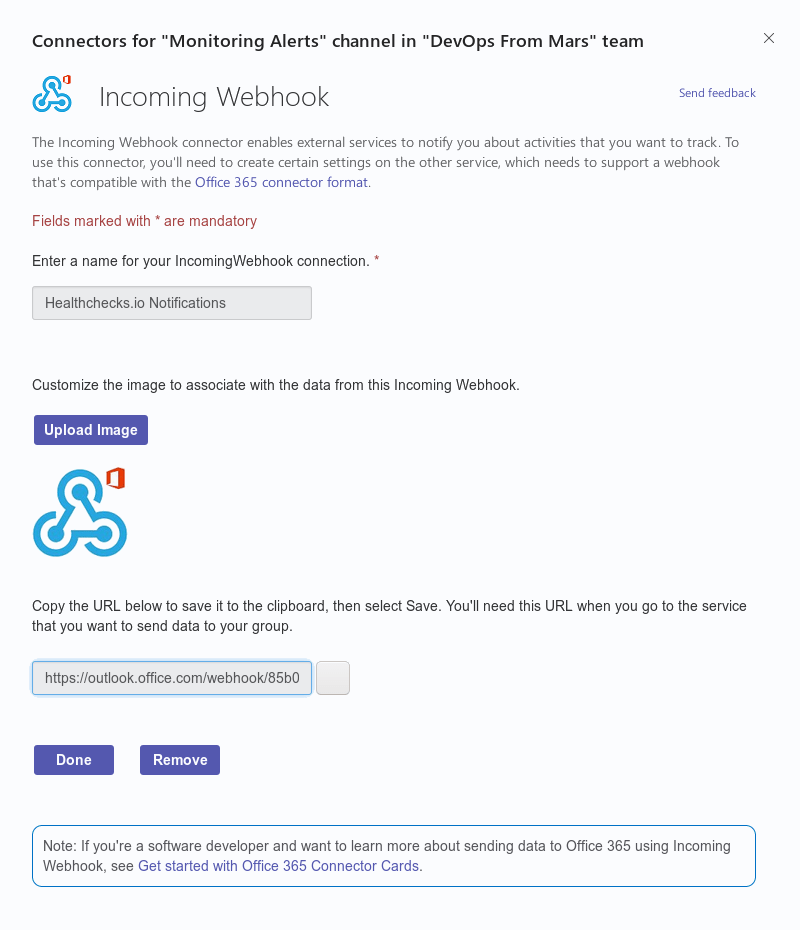Open the Send feedback link
The width and height of the screenshot is (800, 930).
[717, 93]
